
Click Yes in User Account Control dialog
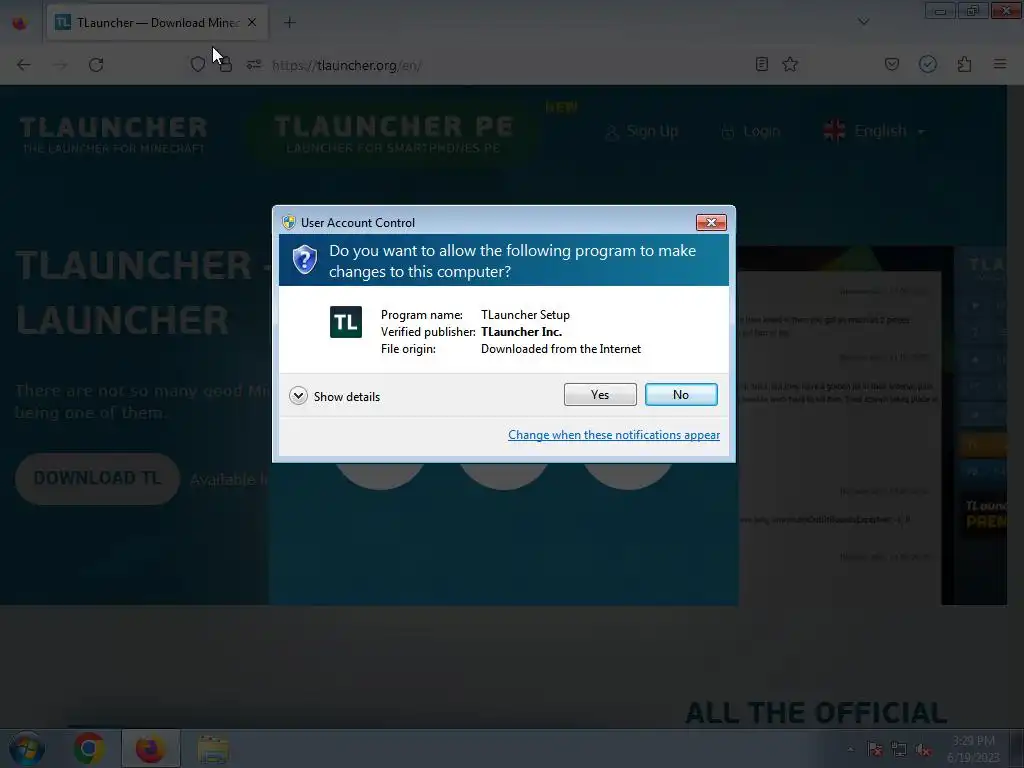600,394
